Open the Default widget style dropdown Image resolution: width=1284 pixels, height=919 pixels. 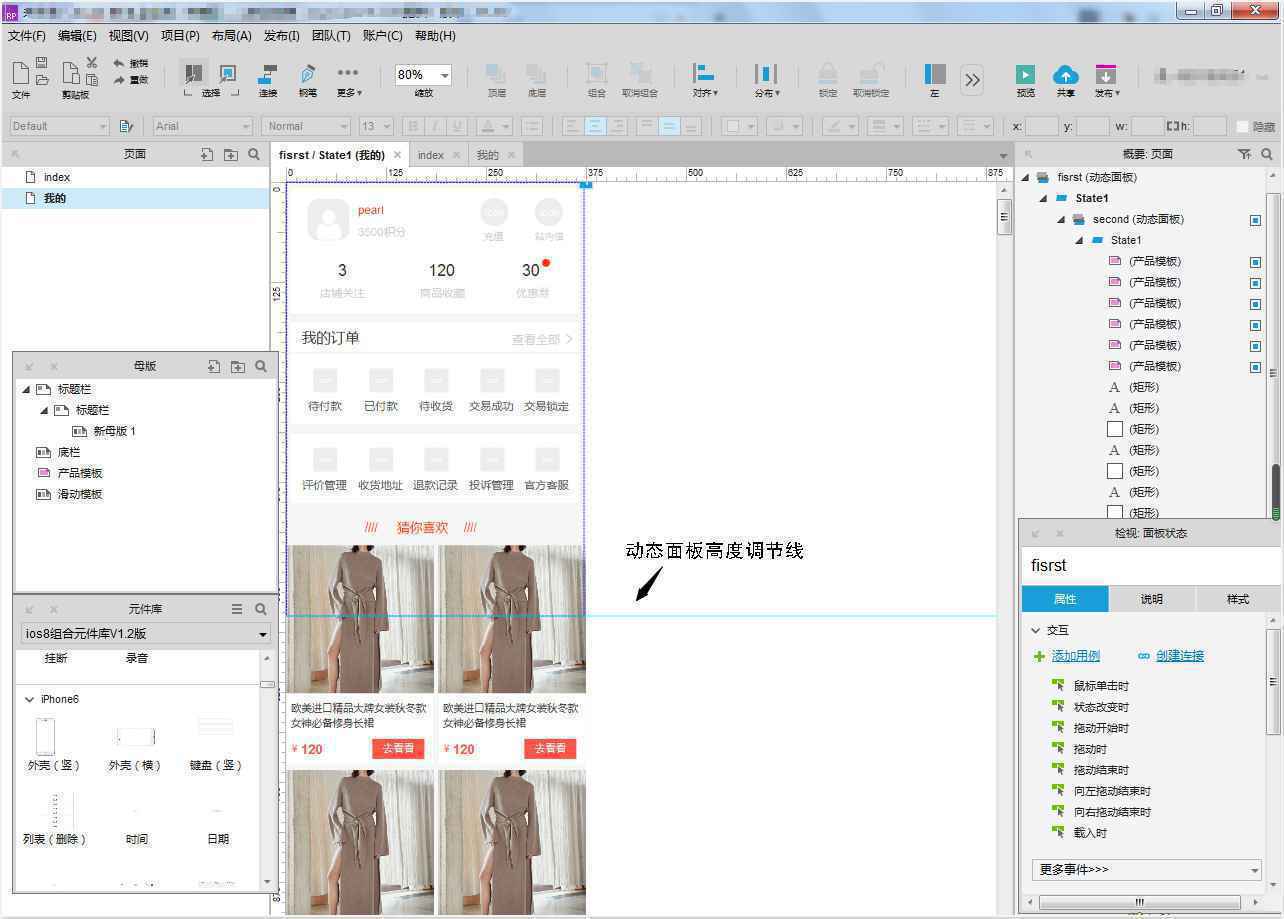59,126
